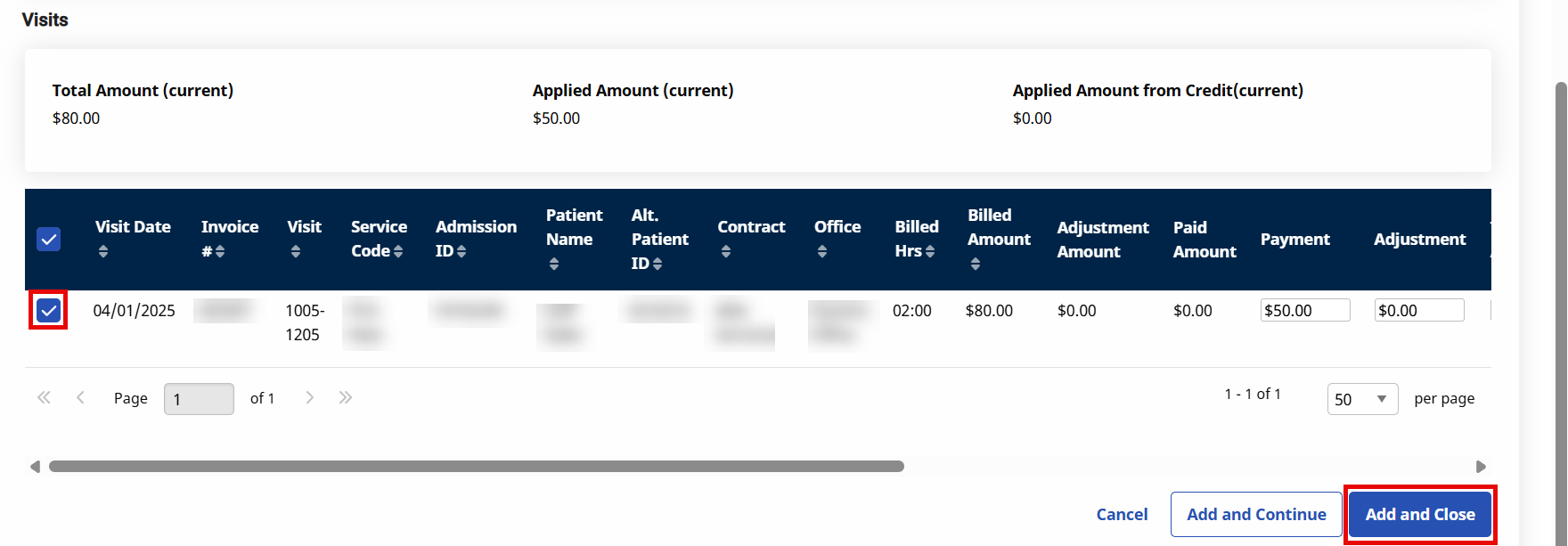Jump to the last page arrow
This screenshot has width=1568, height=546.
click(346, 397)
